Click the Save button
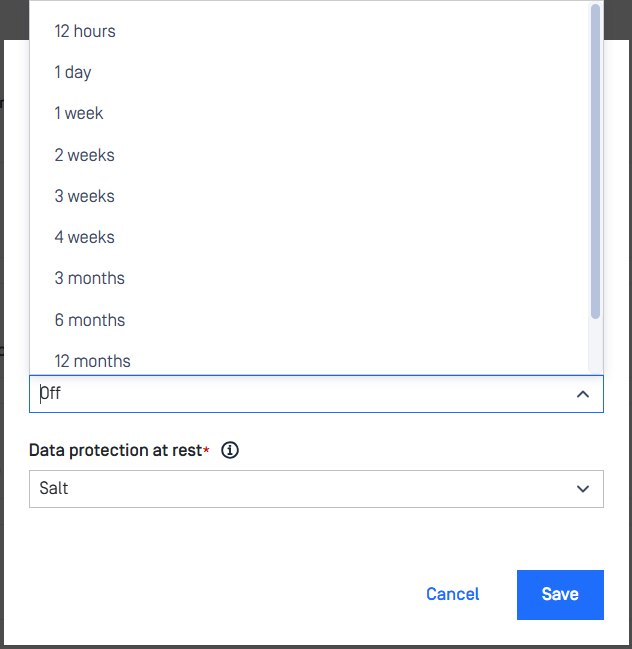 click(560, 595)
